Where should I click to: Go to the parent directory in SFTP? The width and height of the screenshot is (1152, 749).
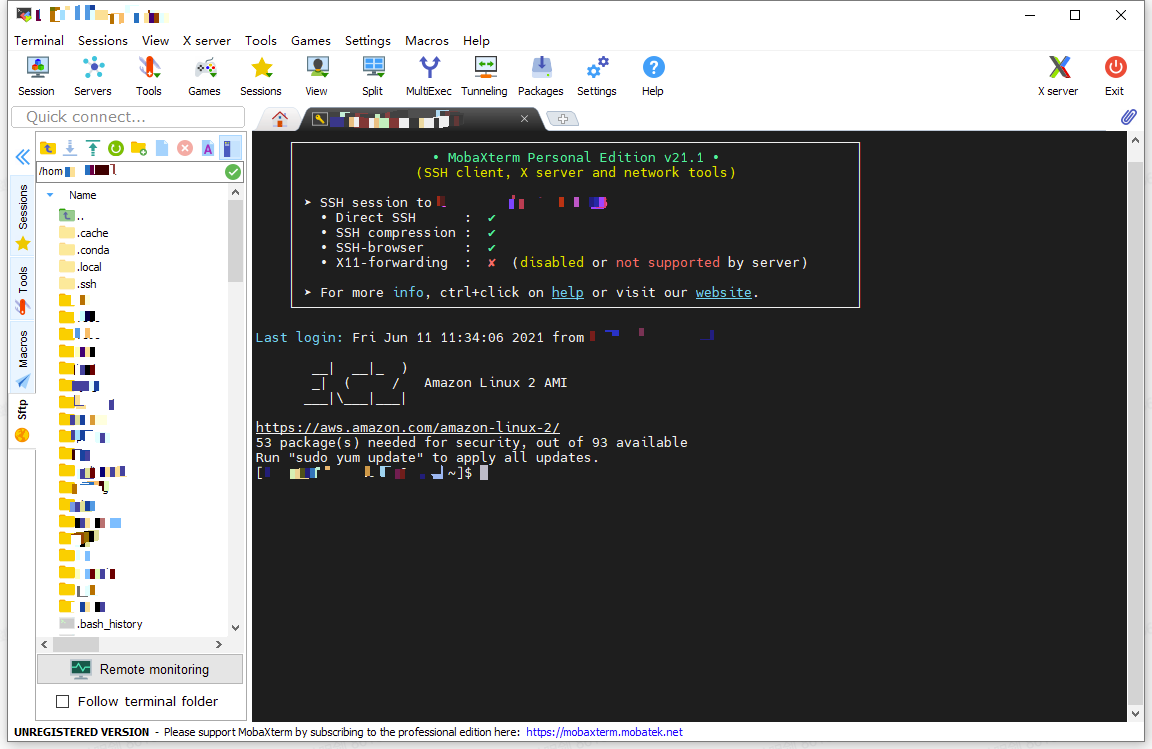(x=47, y=148)
